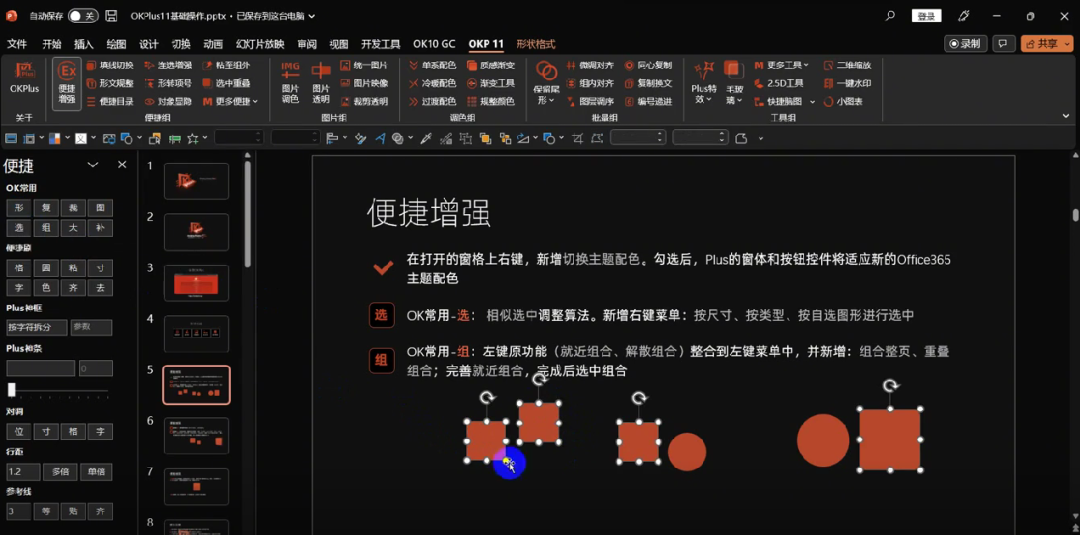Click the 质感渐变 tool
Screen dimensions: 1080x535
pos(491,65)
